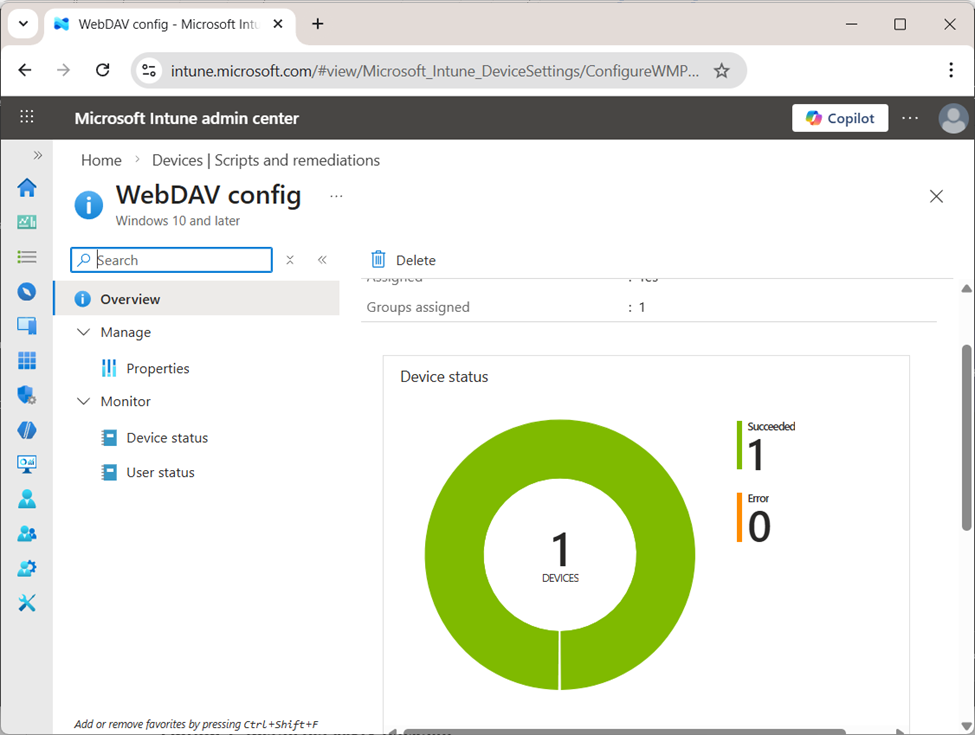Open Endpoint security shield icon
Image resolution: width=975 pixels, height=735 pixels.
(x=27, y=394)
